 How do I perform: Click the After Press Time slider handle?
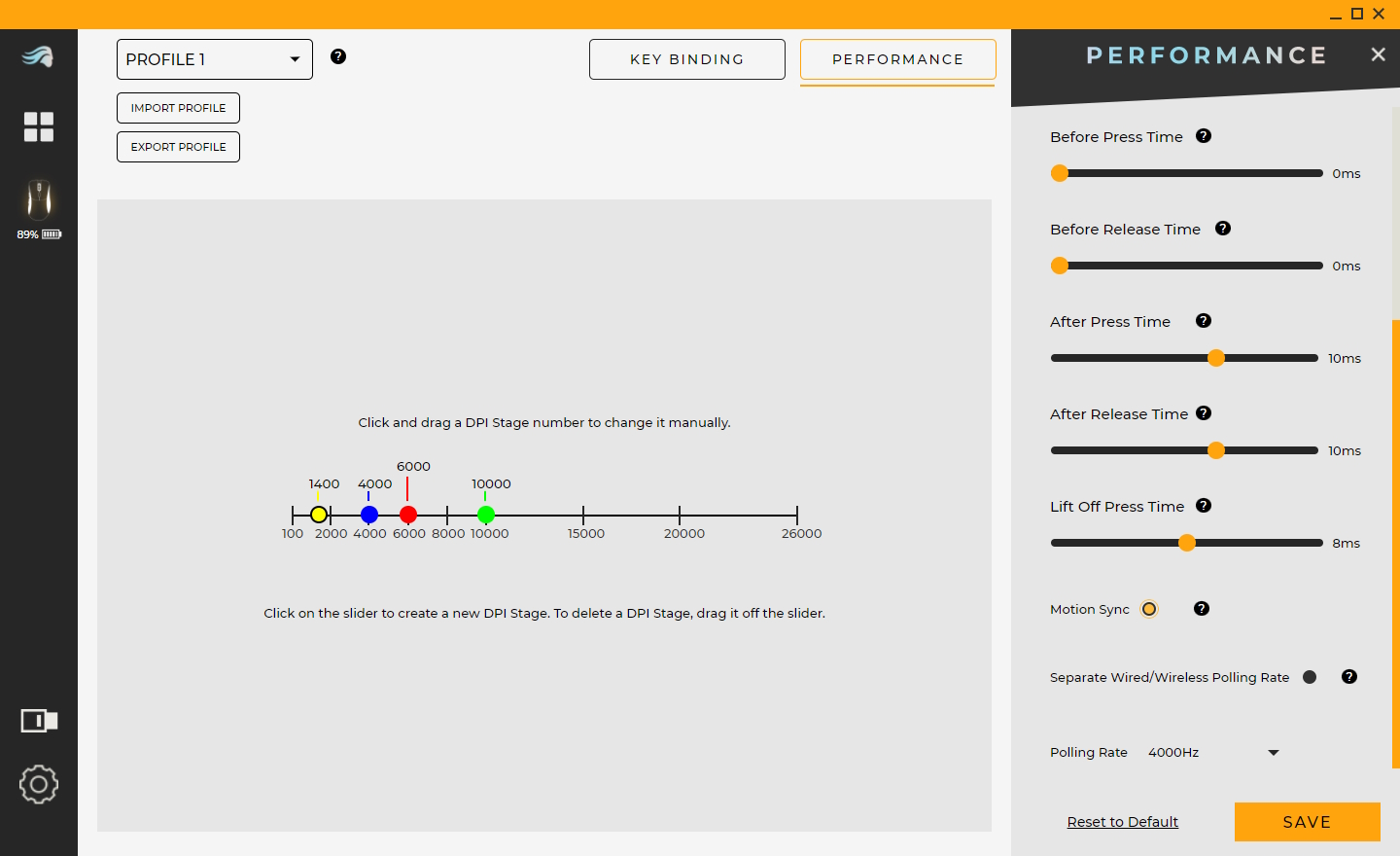tap(1216, 358)
